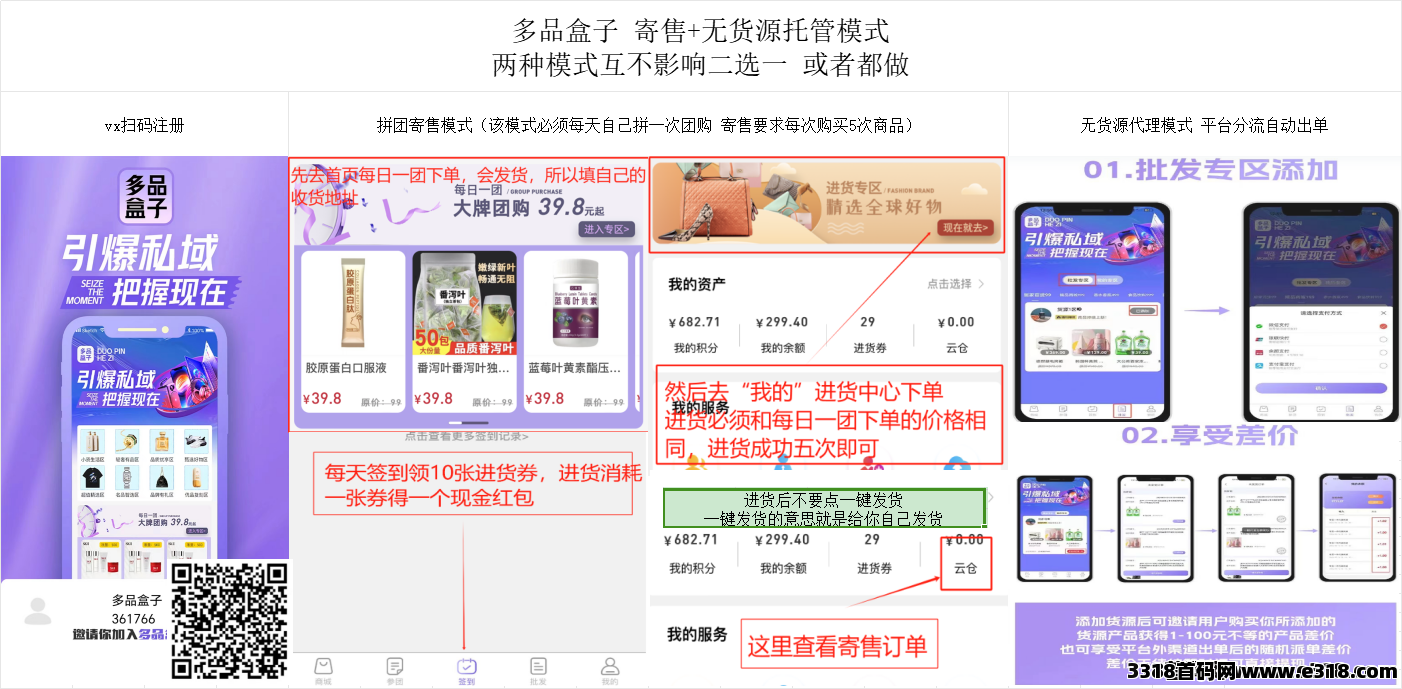Tap the 多品盒子 logo on purple poster

146,196
